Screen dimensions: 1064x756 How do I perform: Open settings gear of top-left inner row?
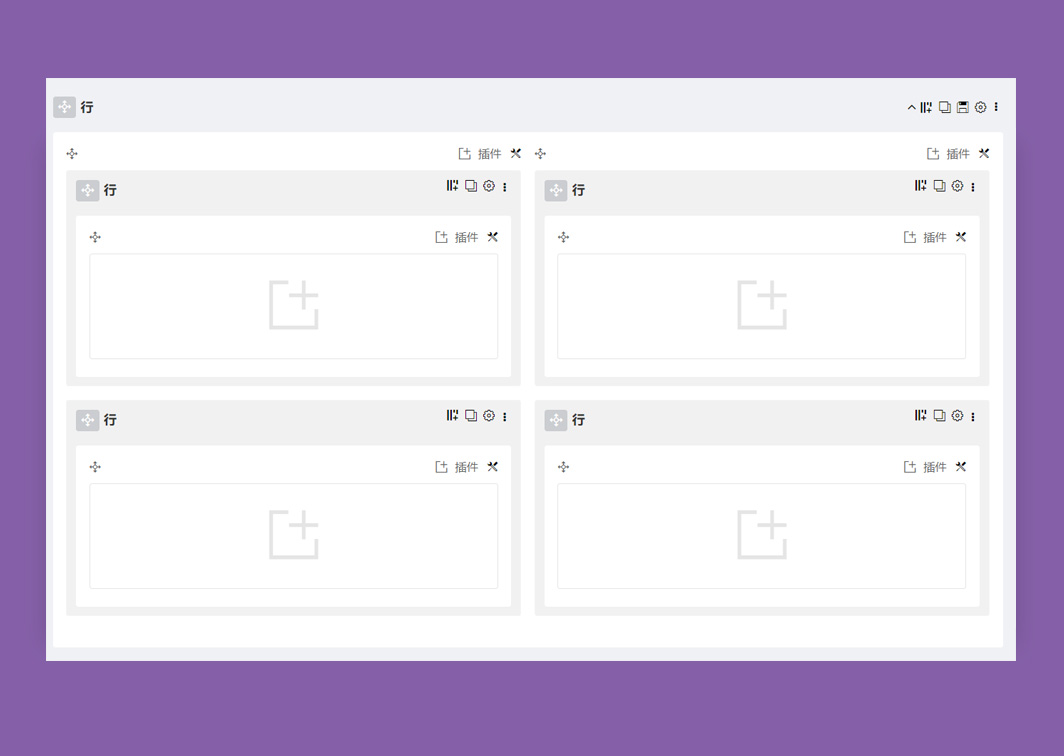click(489, 186)
